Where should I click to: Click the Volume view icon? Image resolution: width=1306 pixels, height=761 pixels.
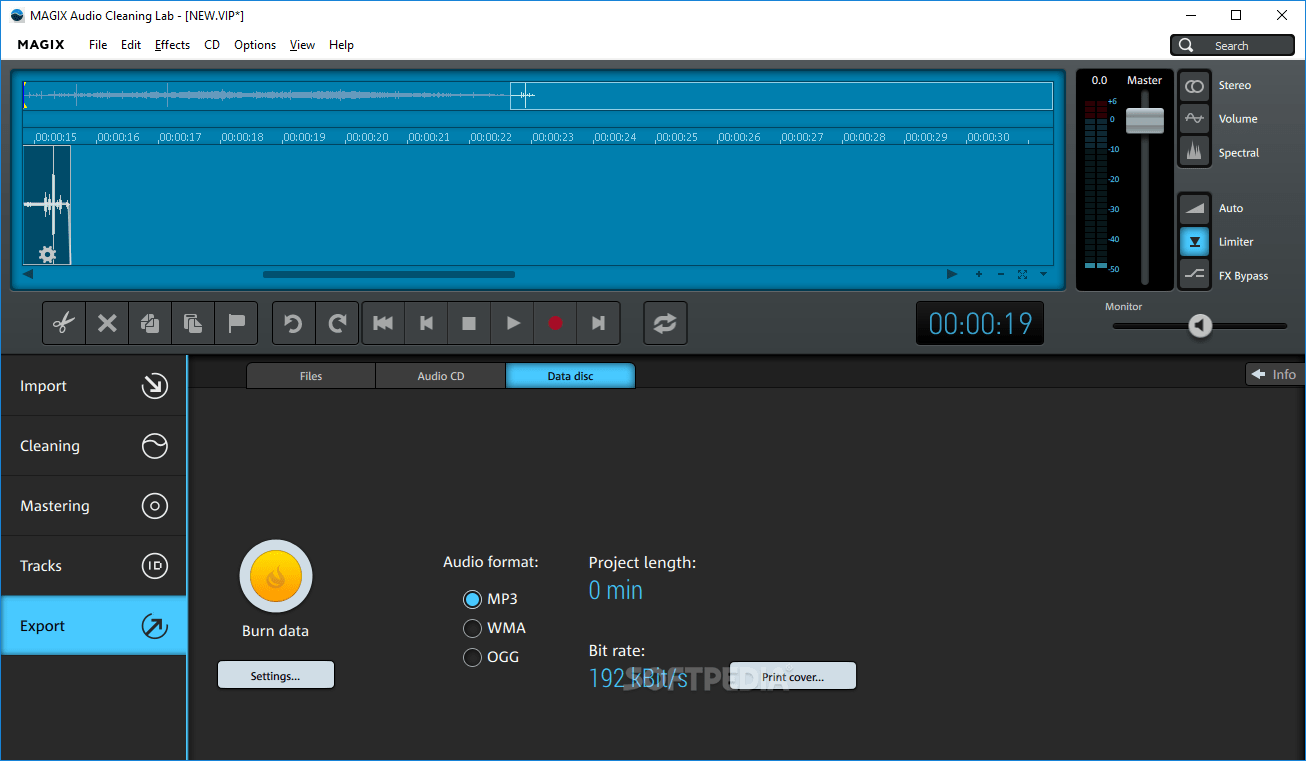click(1194, 118)
